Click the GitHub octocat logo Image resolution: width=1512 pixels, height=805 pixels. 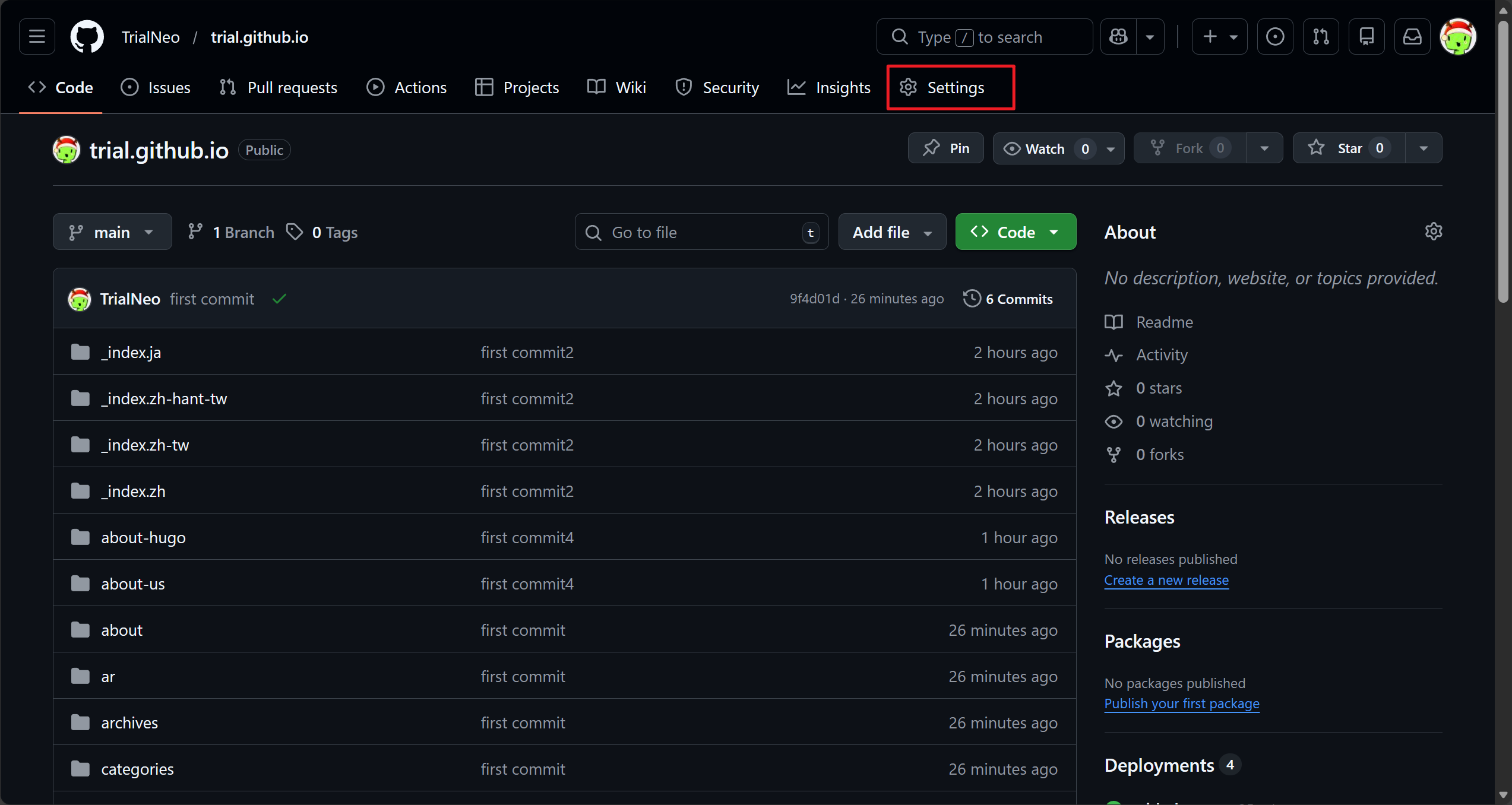(87, 37)
